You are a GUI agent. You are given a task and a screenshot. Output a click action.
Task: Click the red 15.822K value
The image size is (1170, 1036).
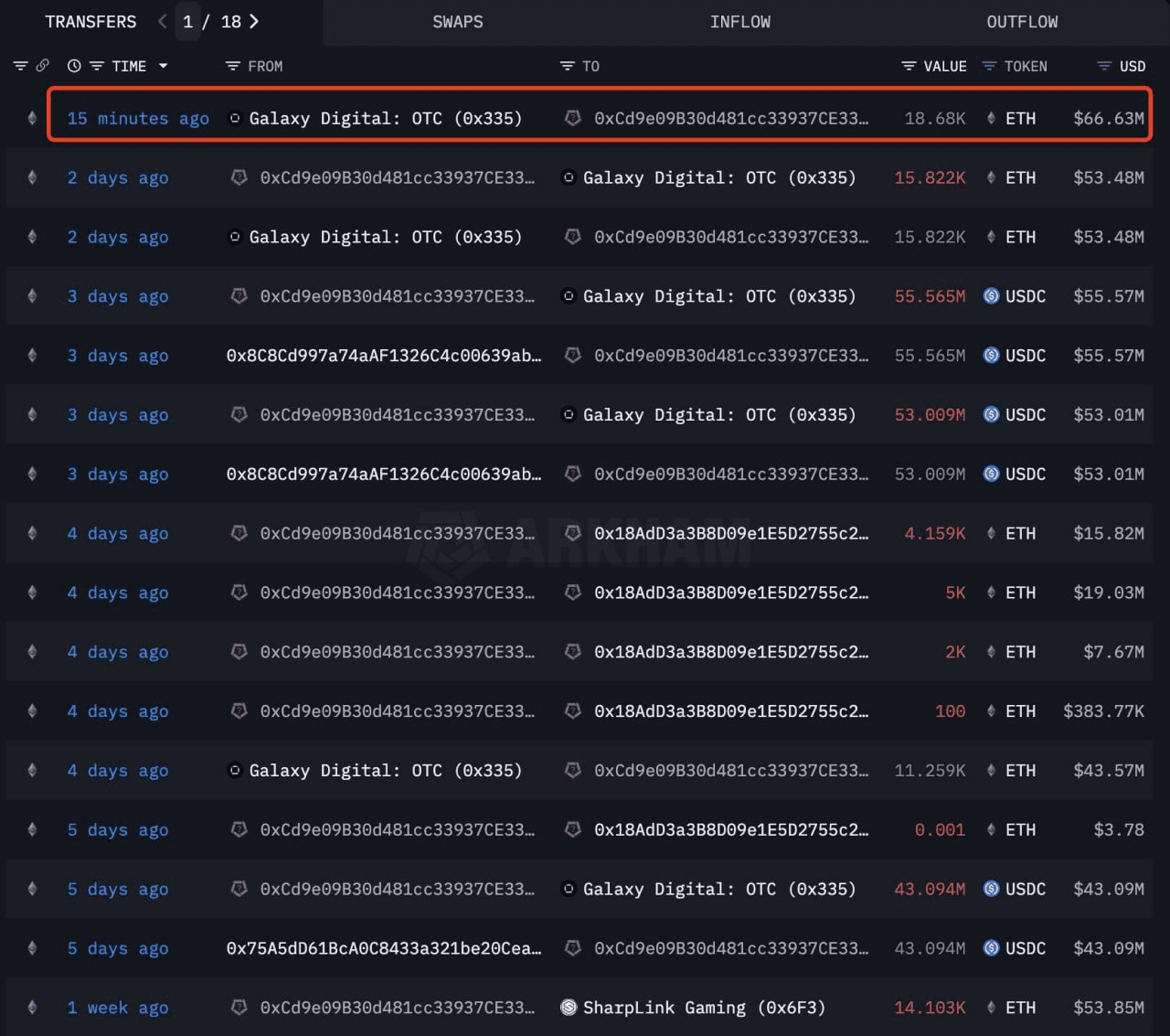[930, 177]
